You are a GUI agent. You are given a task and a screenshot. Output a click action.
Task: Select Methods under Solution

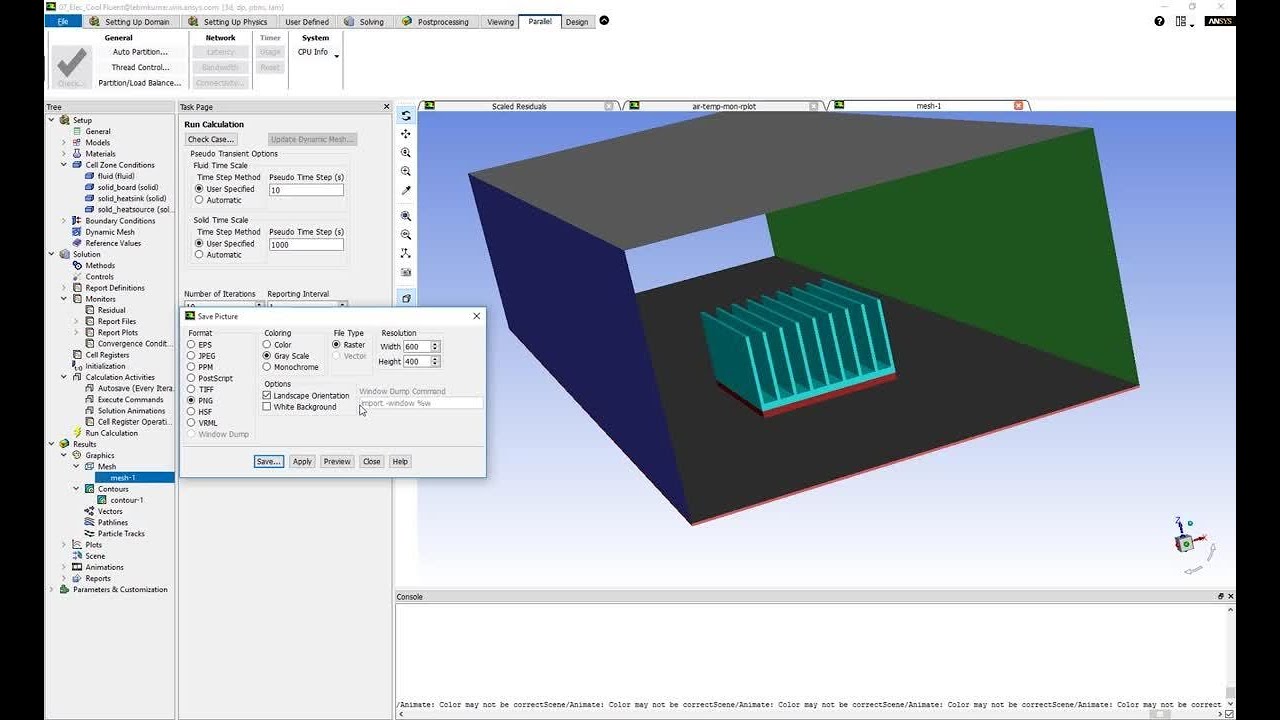coord(100,266)
